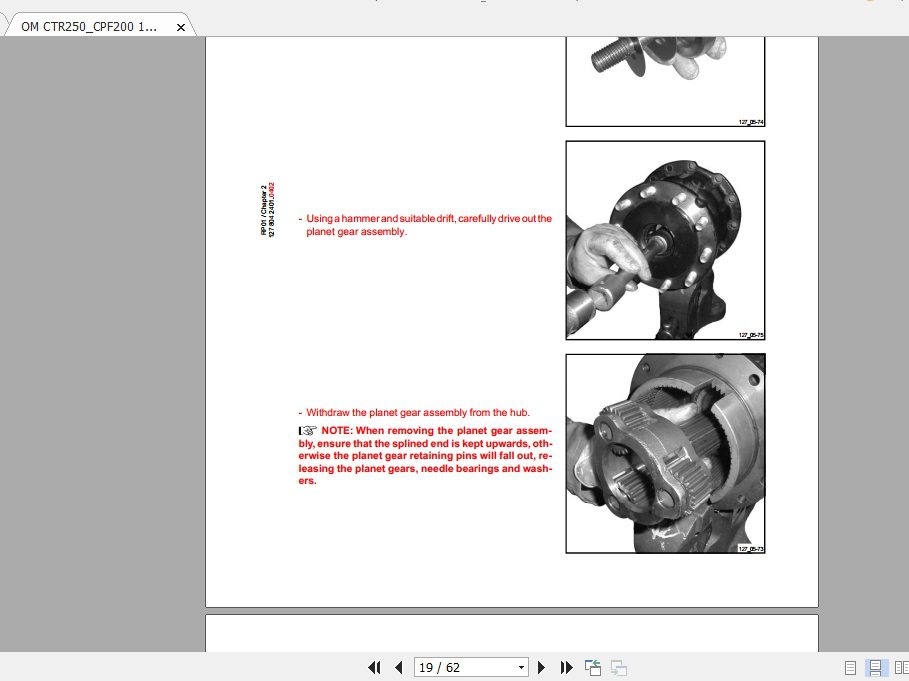Image resolution: width=909 pixels, height=681 pixels.
Task: Click text 'Using a hammer and suitable drift'
Action: (380, 218)
